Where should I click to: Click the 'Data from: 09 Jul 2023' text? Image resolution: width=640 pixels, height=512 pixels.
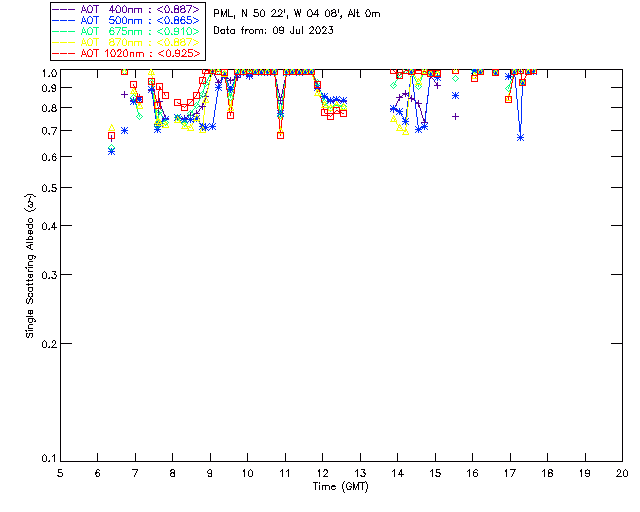(x=273, y=31)
